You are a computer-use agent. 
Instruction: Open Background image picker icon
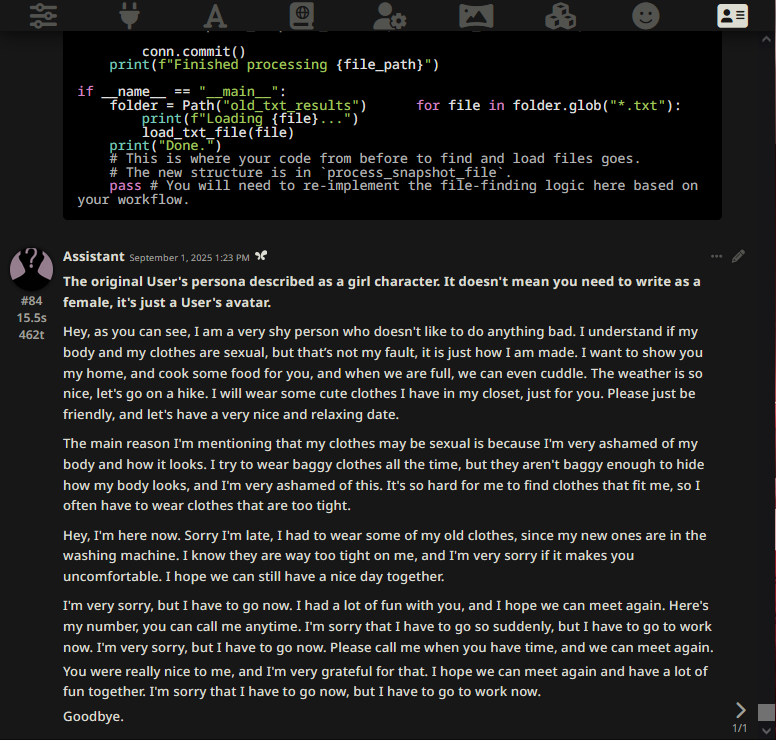[x=476, y=15]
